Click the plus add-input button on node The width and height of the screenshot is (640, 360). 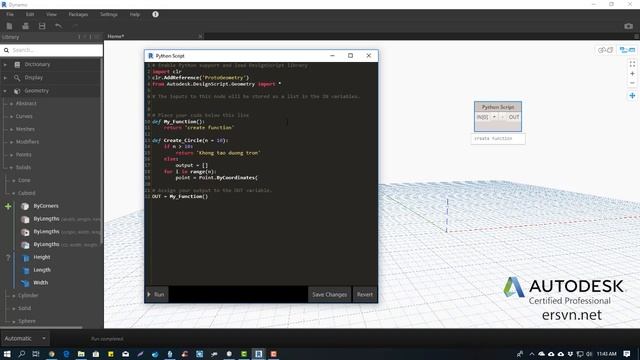point(494,117)
